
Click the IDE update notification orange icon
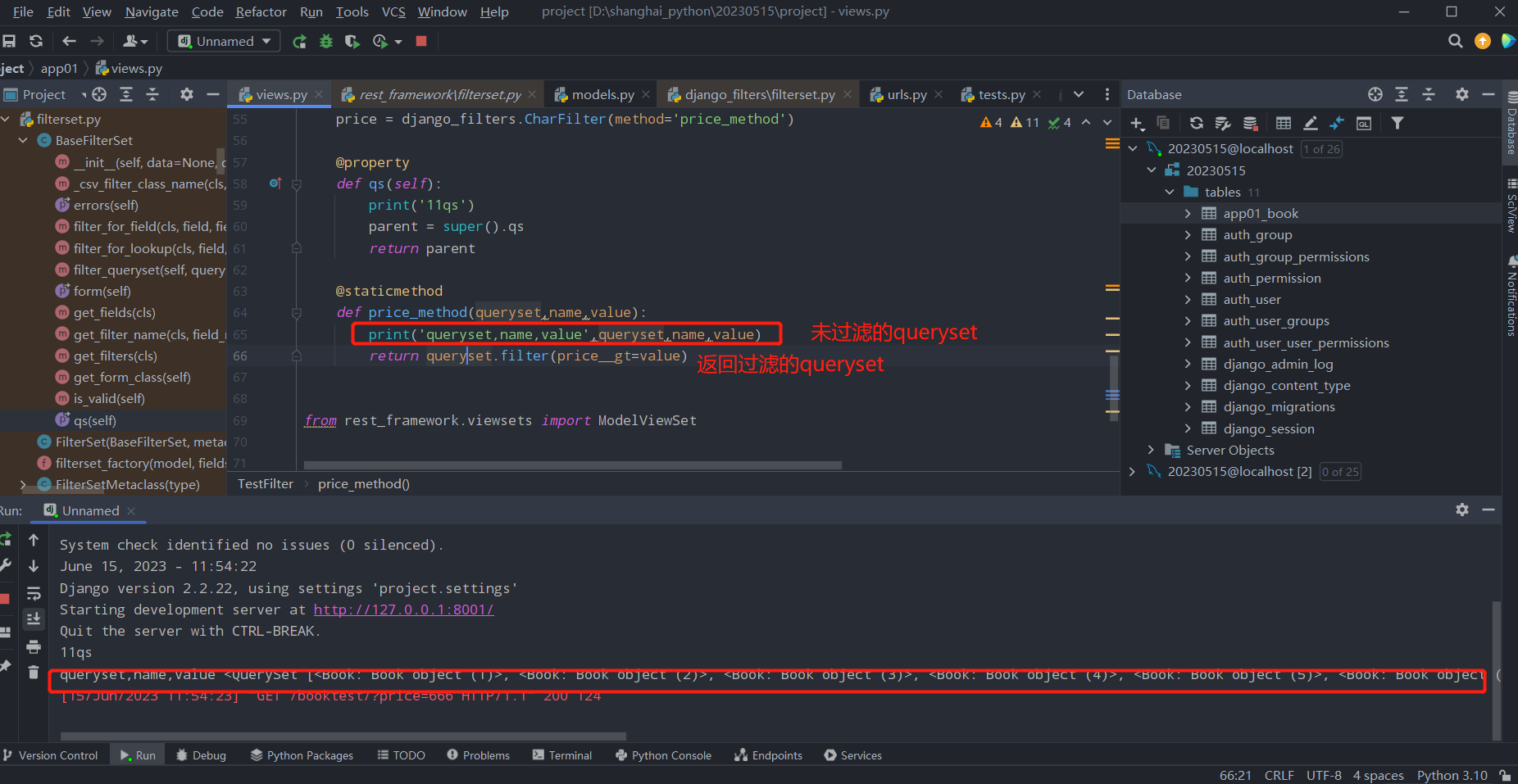[1483, 41]
